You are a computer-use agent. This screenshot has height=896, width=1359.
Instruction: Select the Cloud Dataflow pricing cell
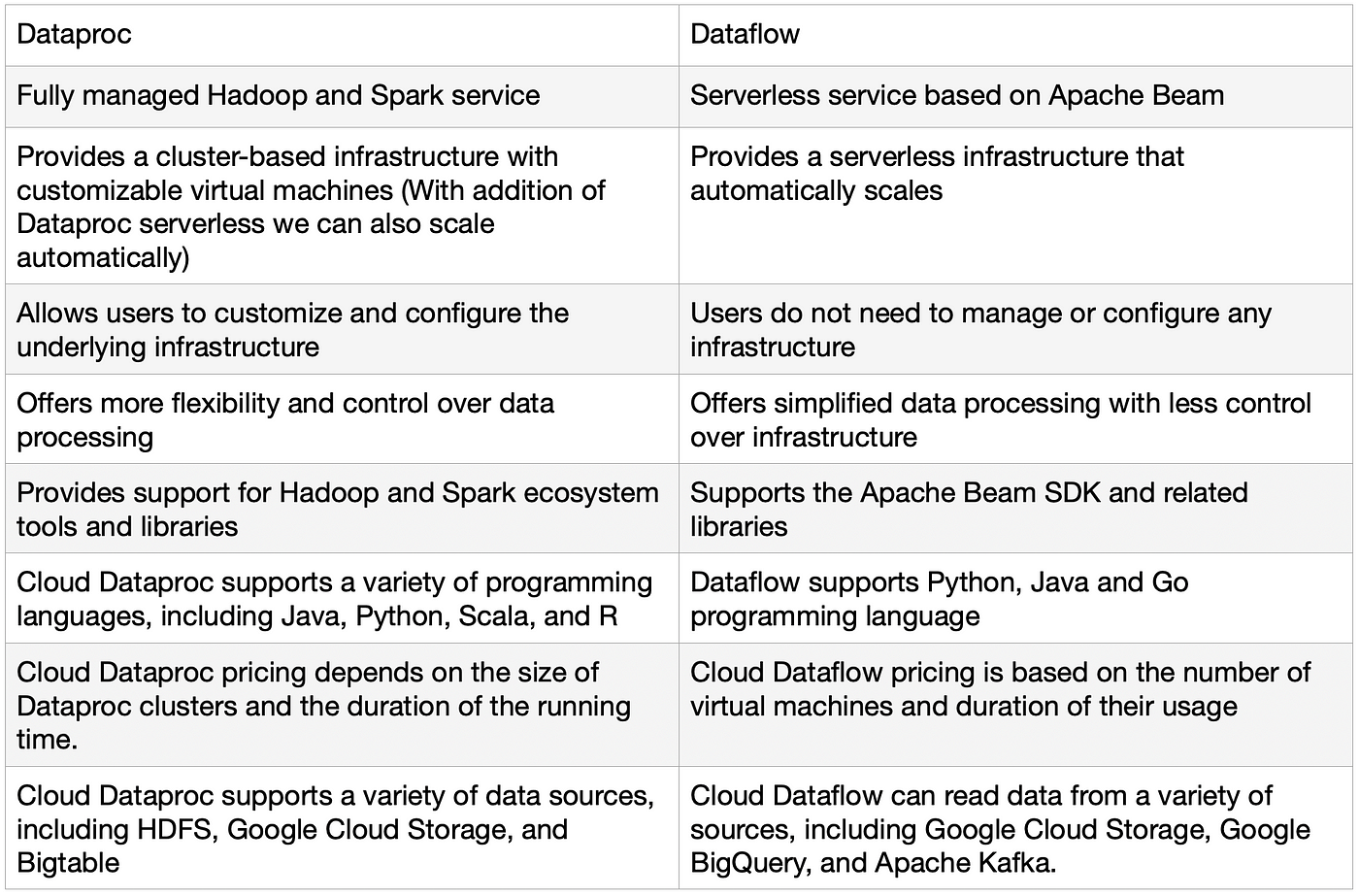click(1015, 704)
